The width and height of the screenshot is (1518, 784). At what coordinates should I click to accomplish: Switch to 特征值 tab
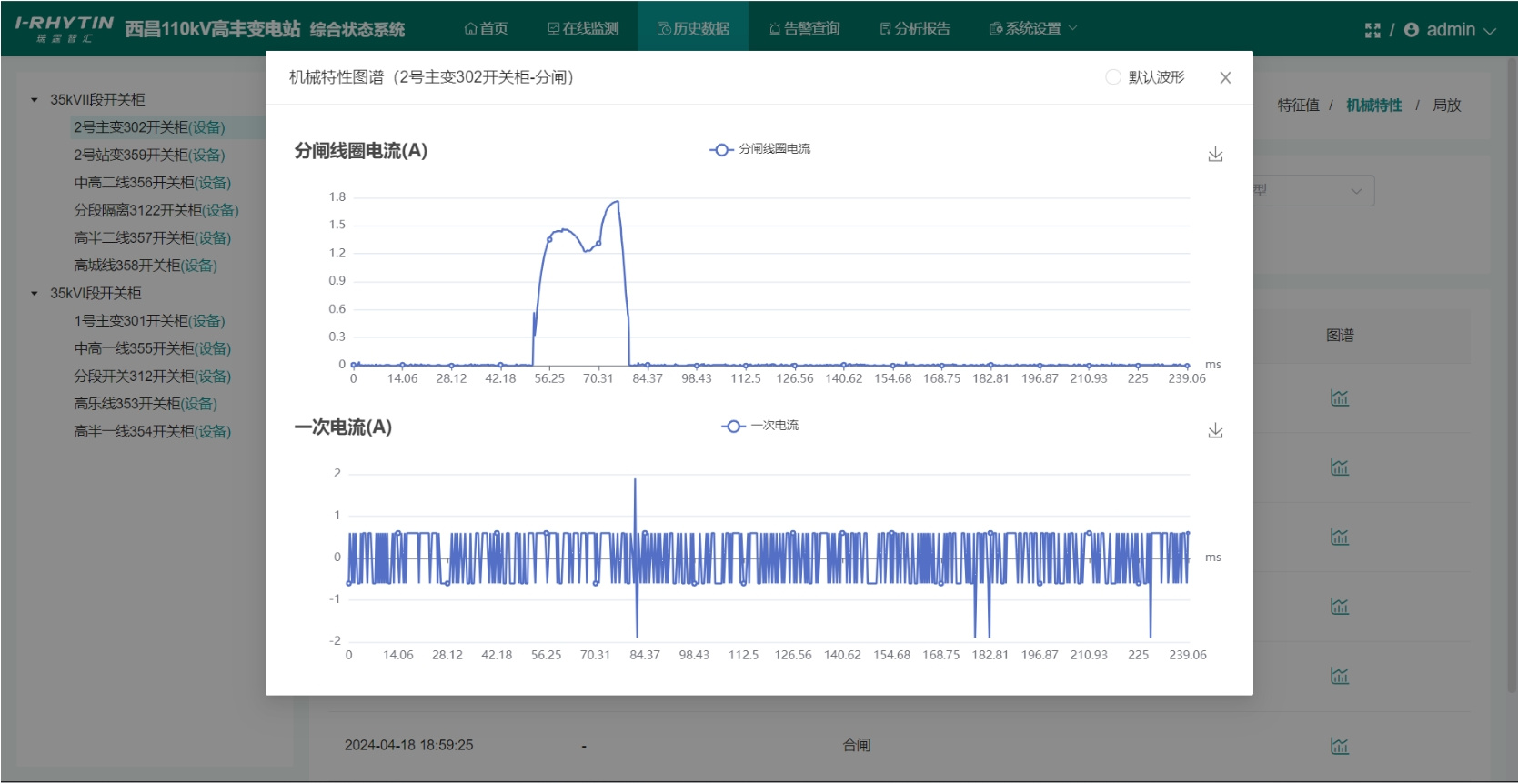[1298, 106]
